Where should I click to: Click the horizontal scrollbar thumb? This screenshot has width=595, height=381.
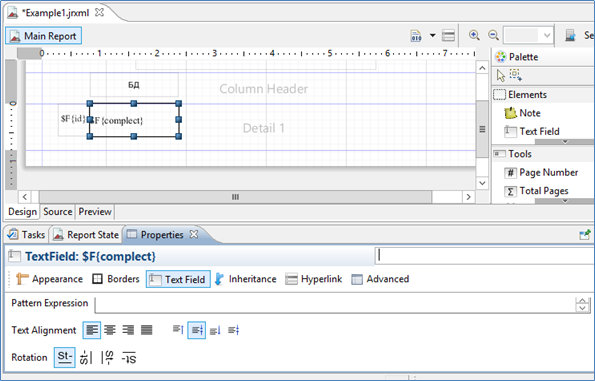point(235,197)
